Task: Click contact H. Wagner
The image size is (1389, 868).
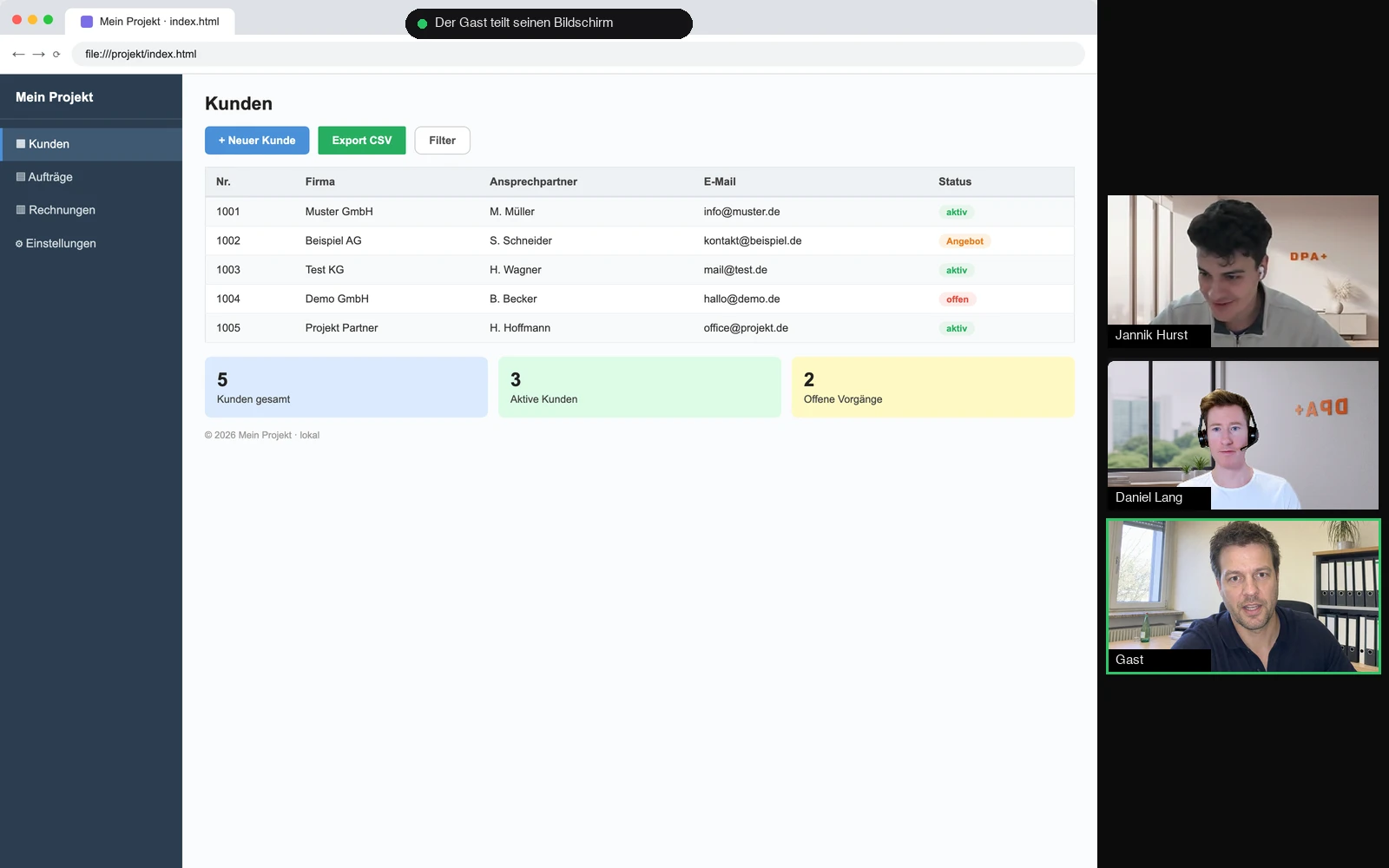Action: click(516, 270)
